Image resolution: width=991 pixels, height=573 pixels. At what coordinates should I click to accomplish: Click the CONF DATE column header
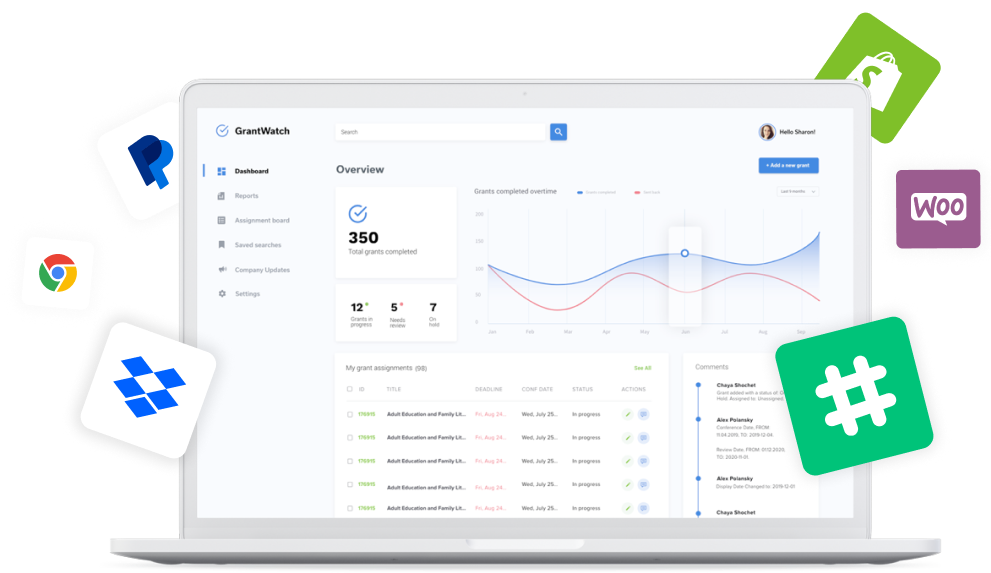[x=537, y=389]
